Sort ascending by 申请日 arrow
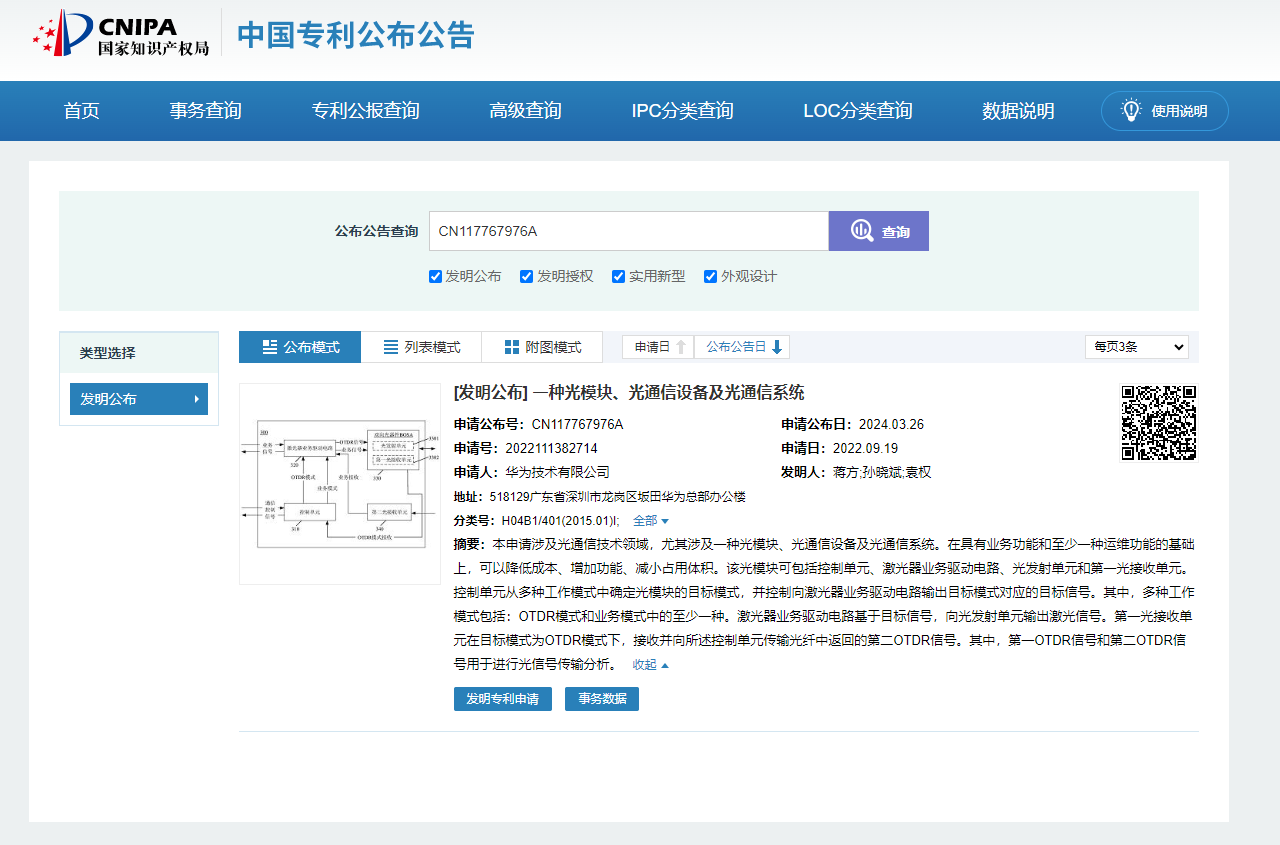Screen dimensions: 1280x845 pyautogui.click(x=681, y=347)
